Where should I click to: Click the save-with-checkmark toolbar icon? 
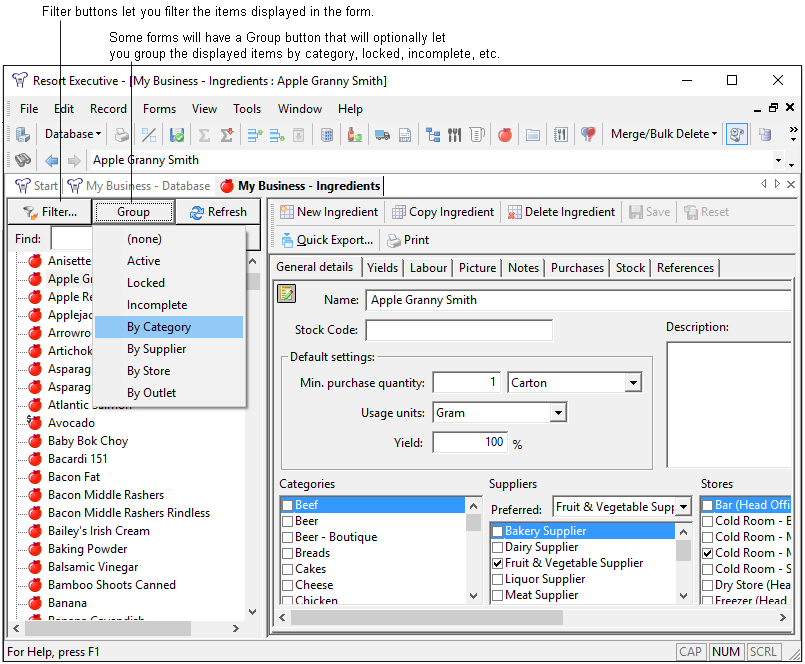point(177,135)
